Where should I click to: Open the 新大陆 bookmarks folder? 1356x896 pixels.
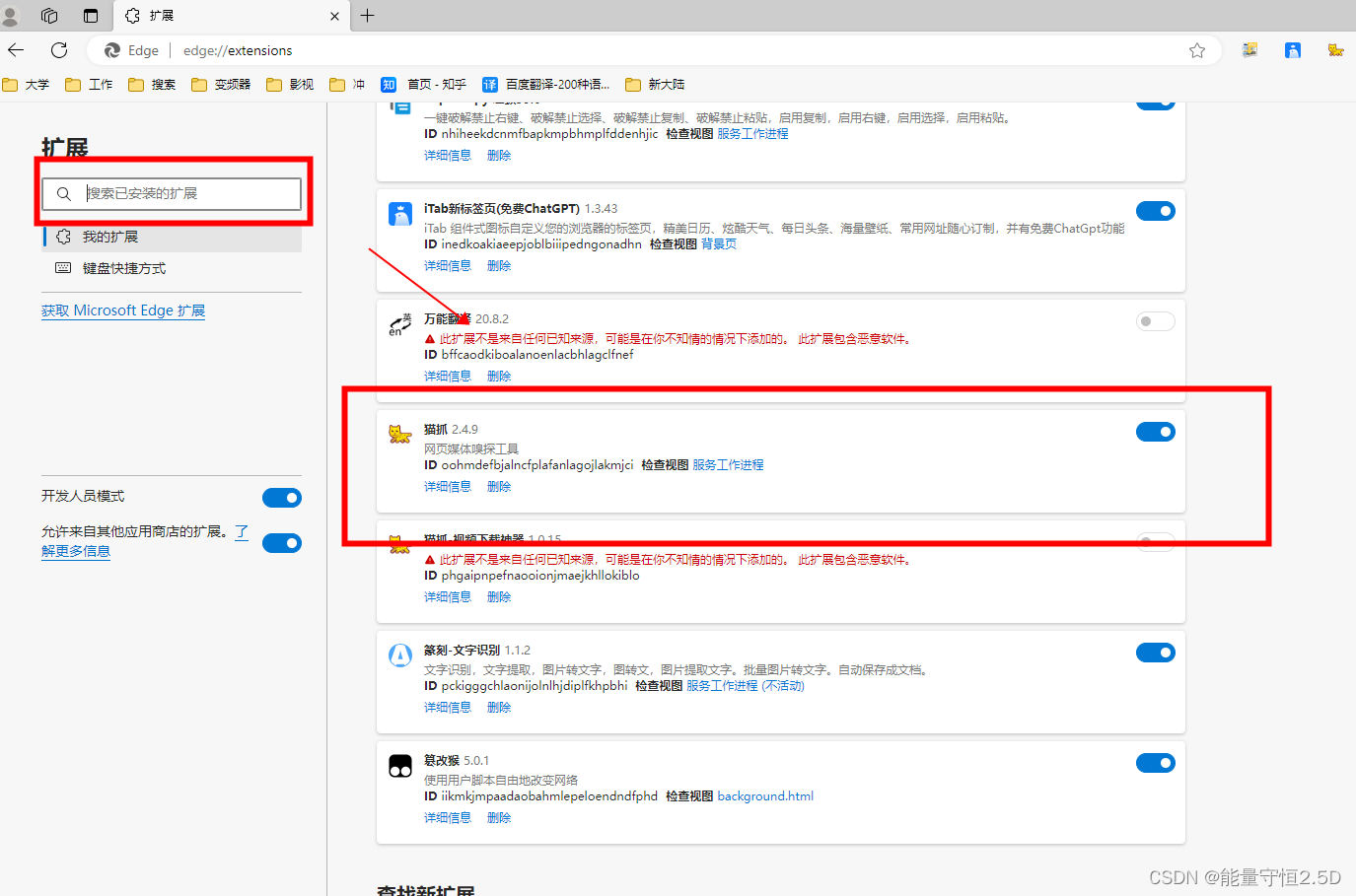coord(655,85)
